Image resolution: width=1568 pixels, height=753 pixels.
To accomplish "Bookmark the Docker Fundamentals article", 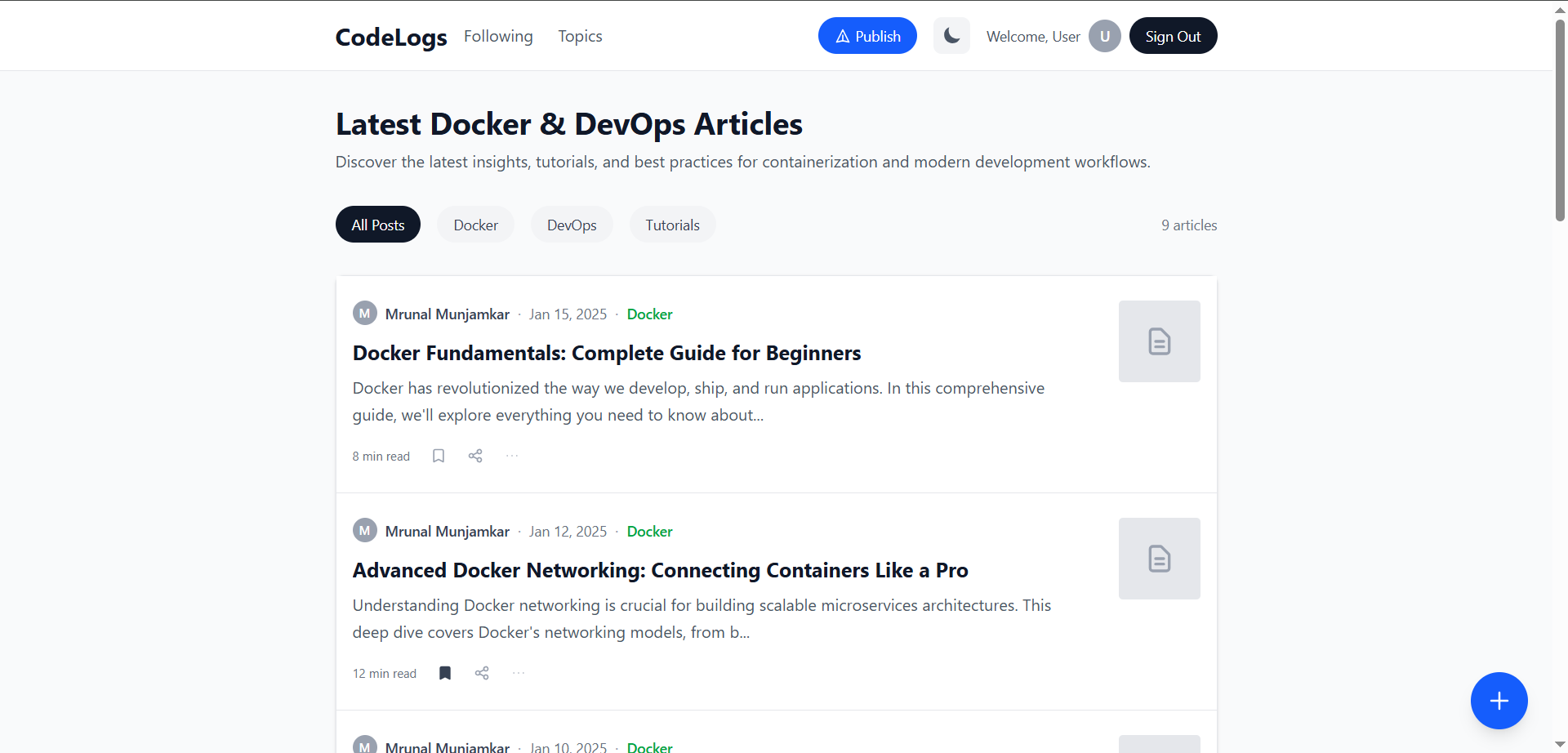I will (439, 456).
